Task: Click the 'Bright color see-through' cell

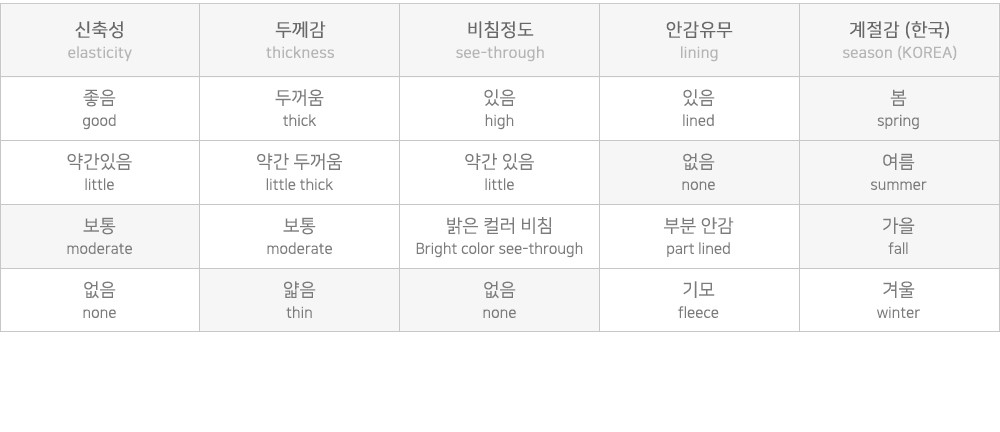Action: tap(499, 236)
